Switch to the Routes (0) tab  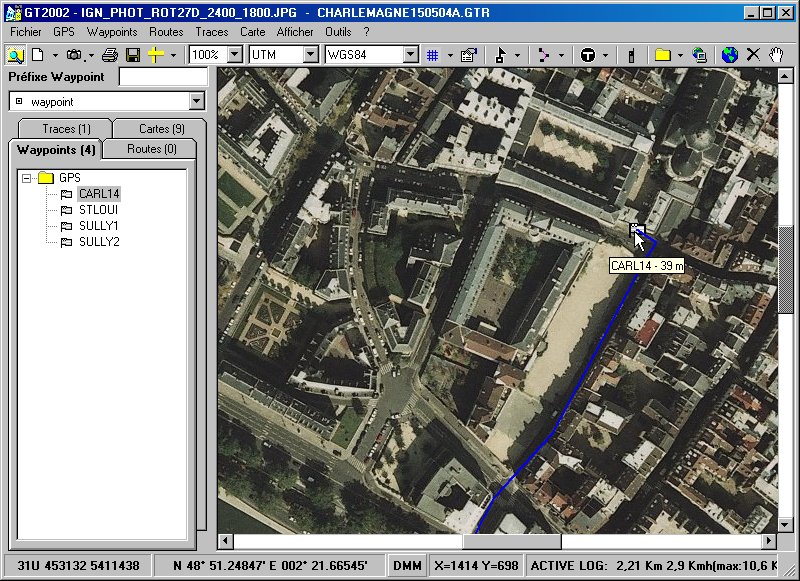(152, 149)
